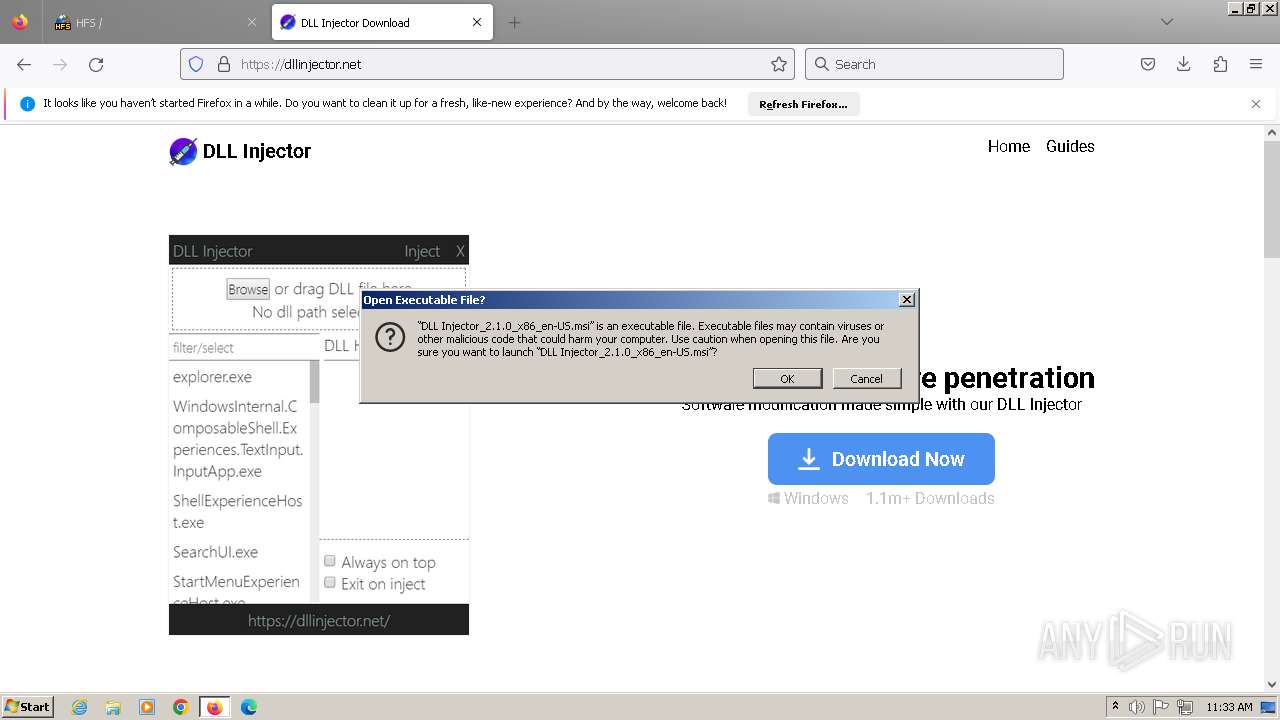Select explorer.exe in the process list
Viewport: 1280px width, 720px height.
tap(212, 377)
